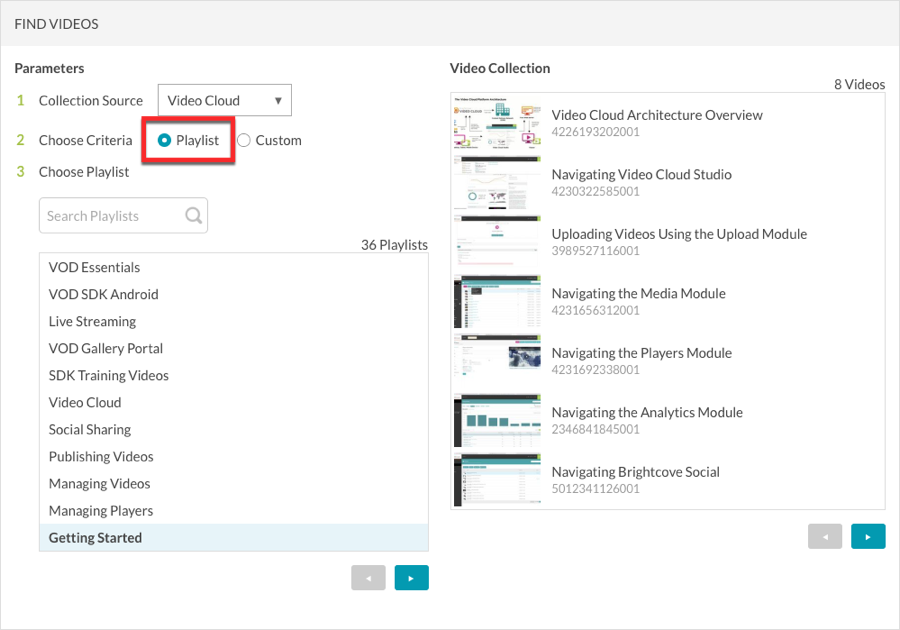Screen dimensions: 900x630
Task: Click video ID 4230322585001
Action: [595, 192]
